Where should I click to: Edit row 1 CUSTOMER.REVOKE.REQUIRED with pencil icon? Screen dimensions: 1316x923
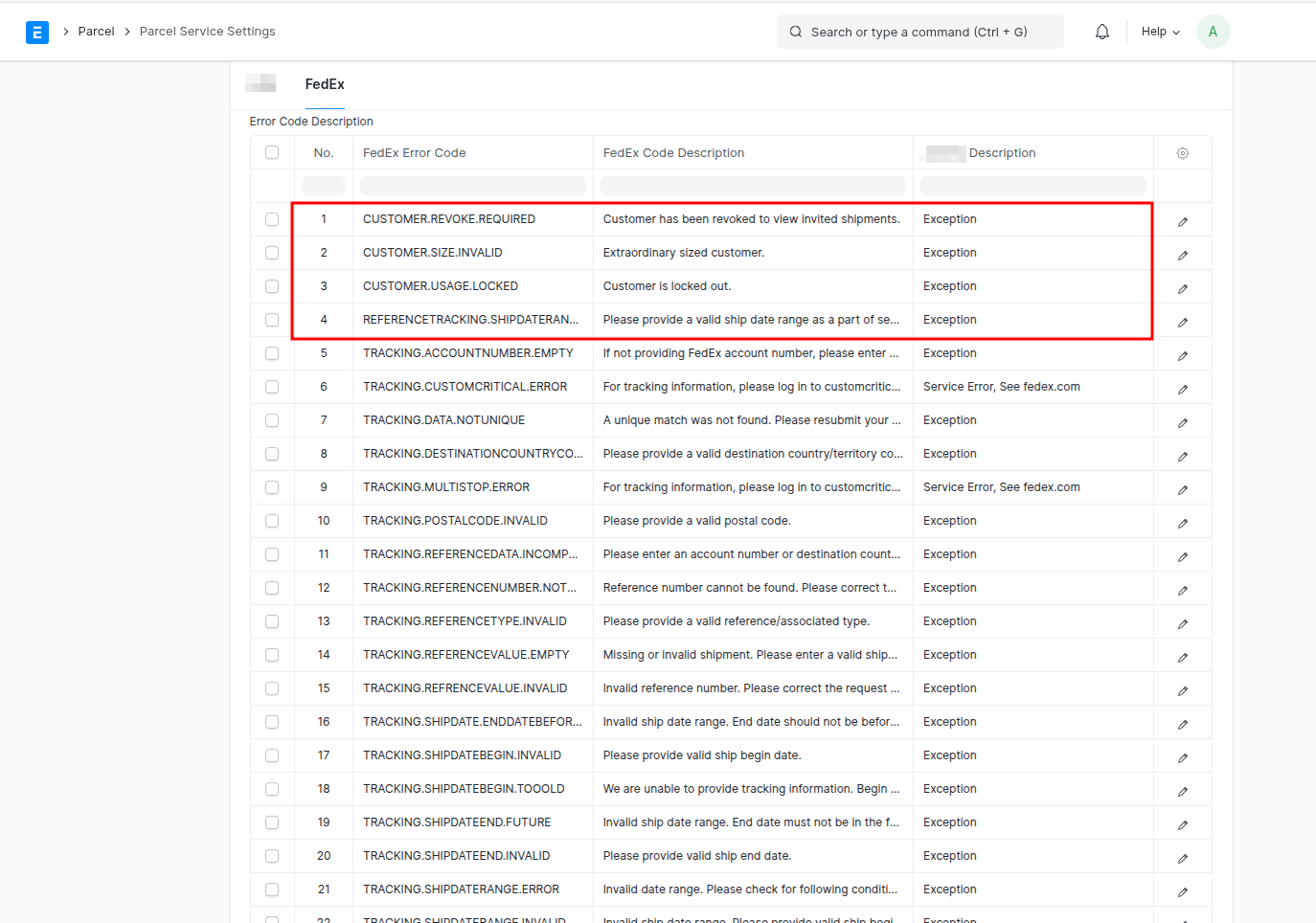point(1182,221)
